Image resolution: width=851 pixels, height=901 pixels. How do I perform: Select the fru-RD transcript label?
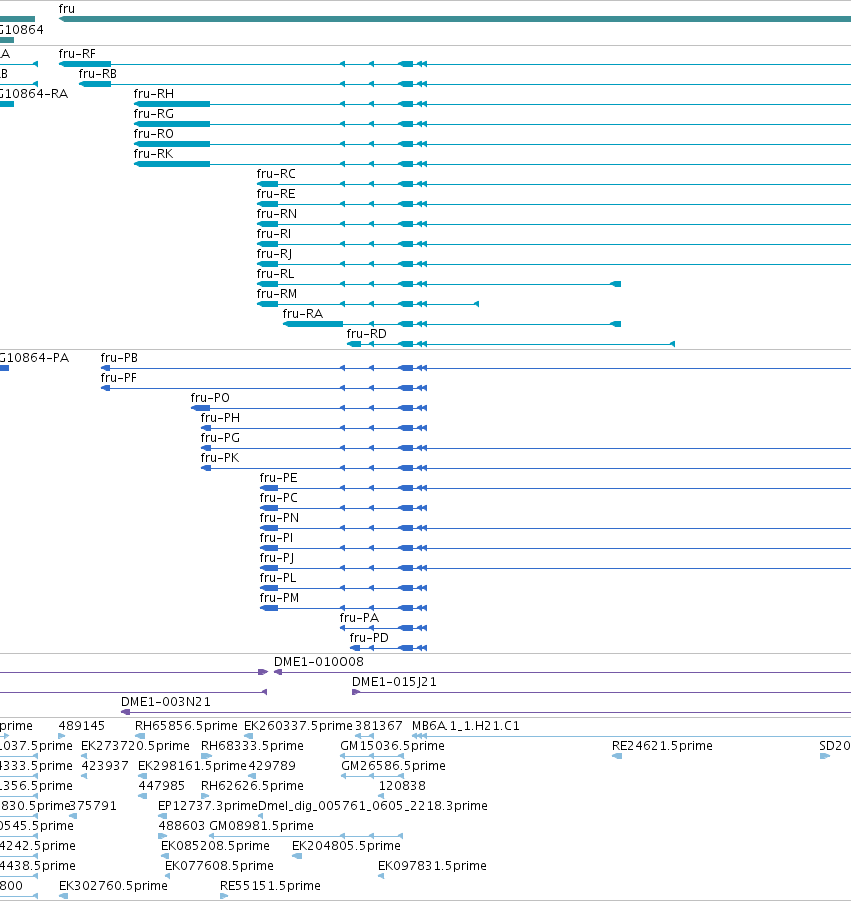367,334
